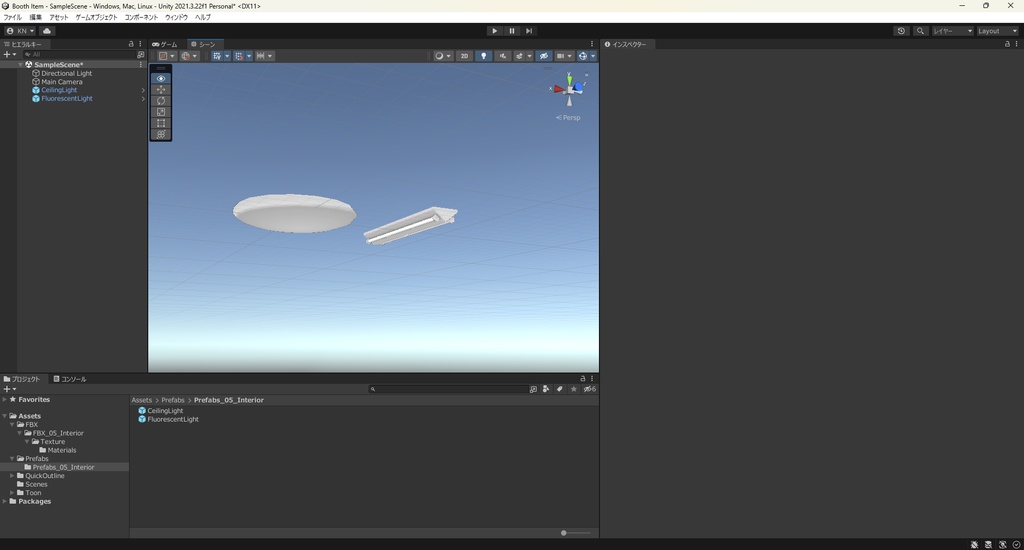Expand the CeilingLight prefab arrow in Hierarchy

pyautogui.click(x=143, y=90)
